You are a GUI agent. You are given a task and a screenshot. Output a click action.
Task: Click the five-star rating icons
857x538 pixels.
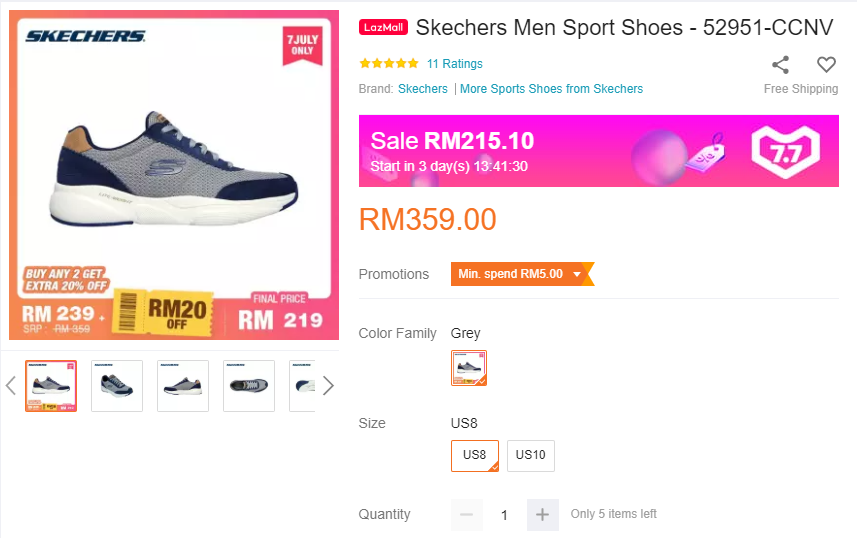coord(388,64)
